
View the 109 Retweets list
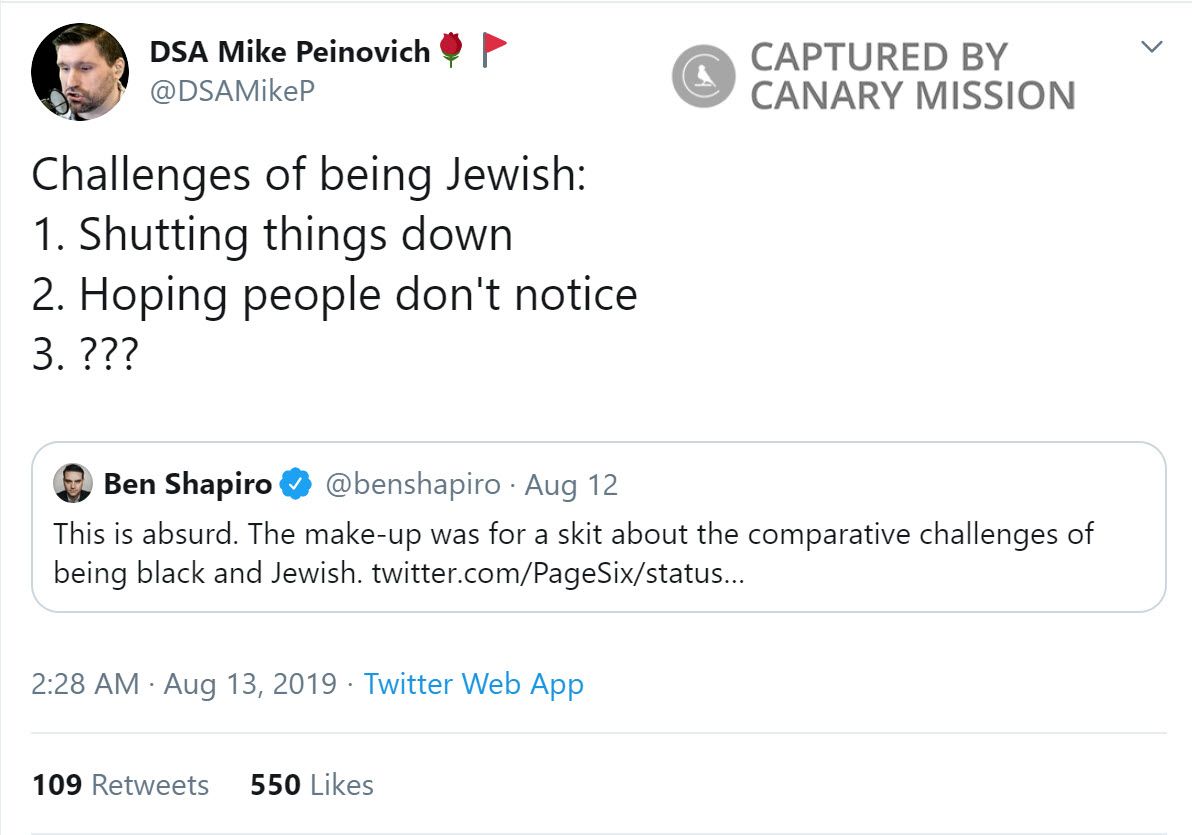(x=120, y=785)
